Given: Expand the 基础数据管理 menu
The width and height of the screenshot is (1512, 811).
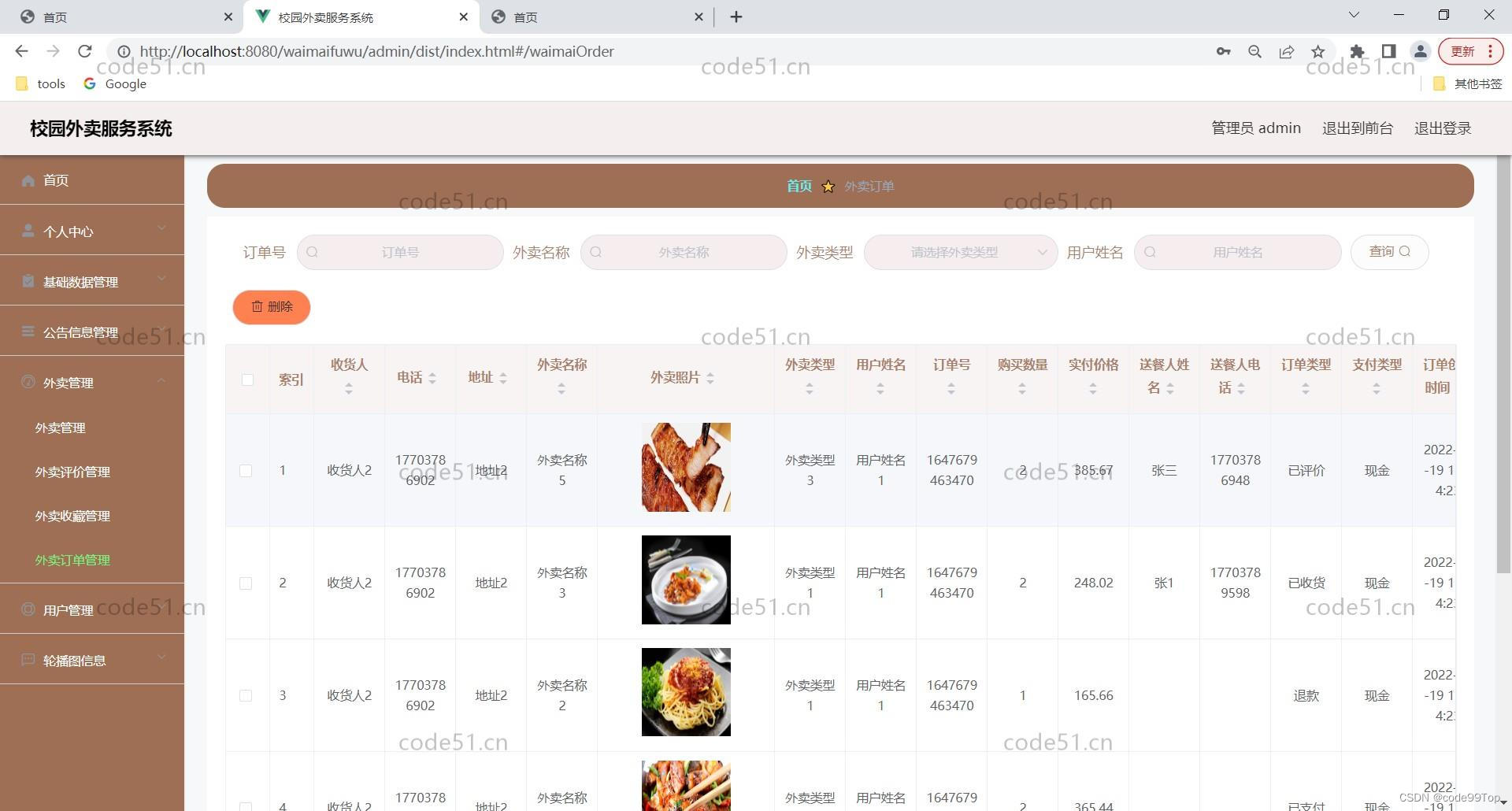Looking at the screenshot, I should [x=161, y=279].
